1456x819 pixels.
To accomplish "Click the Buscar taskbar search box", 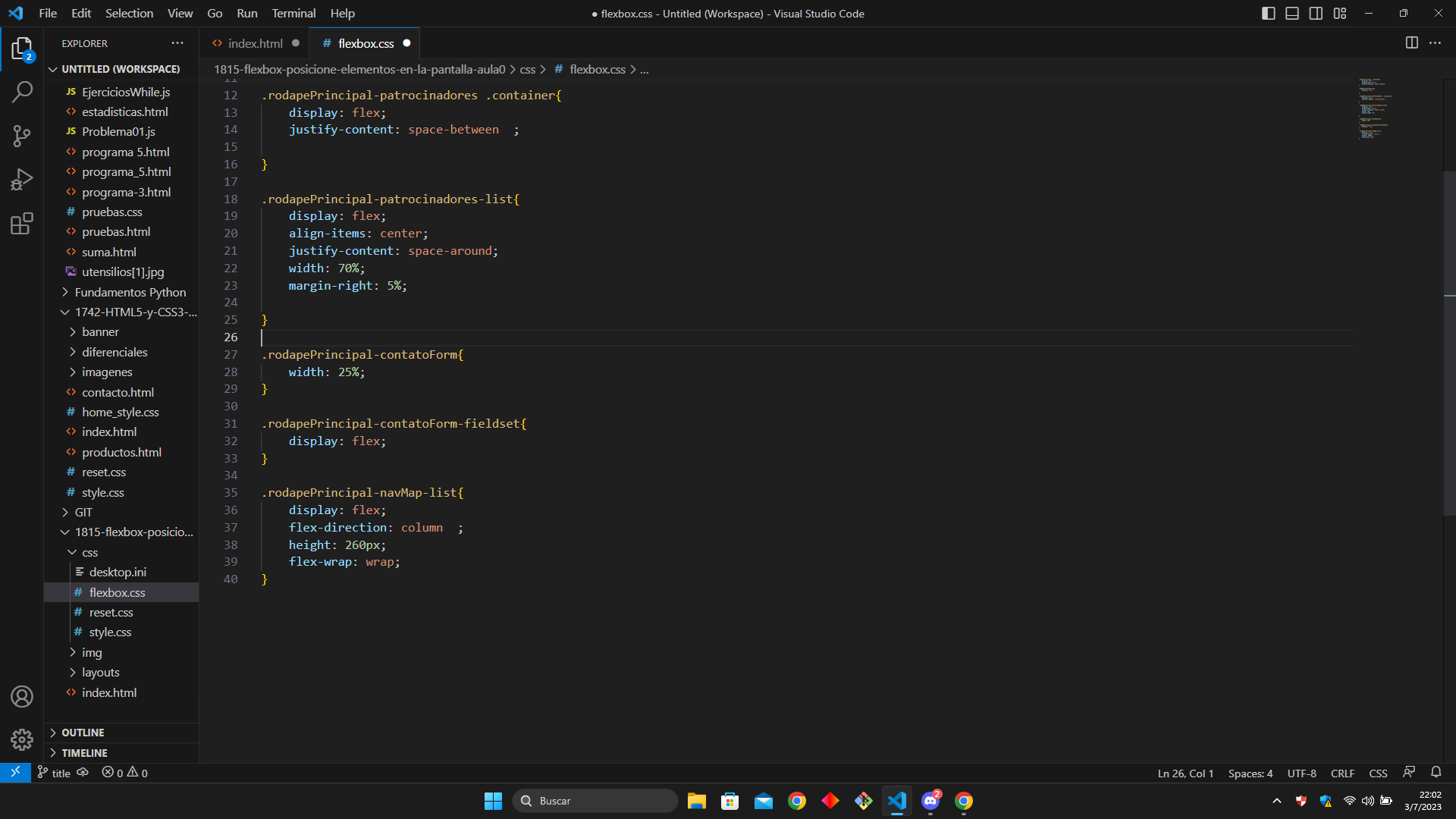I will click(595, 801).
